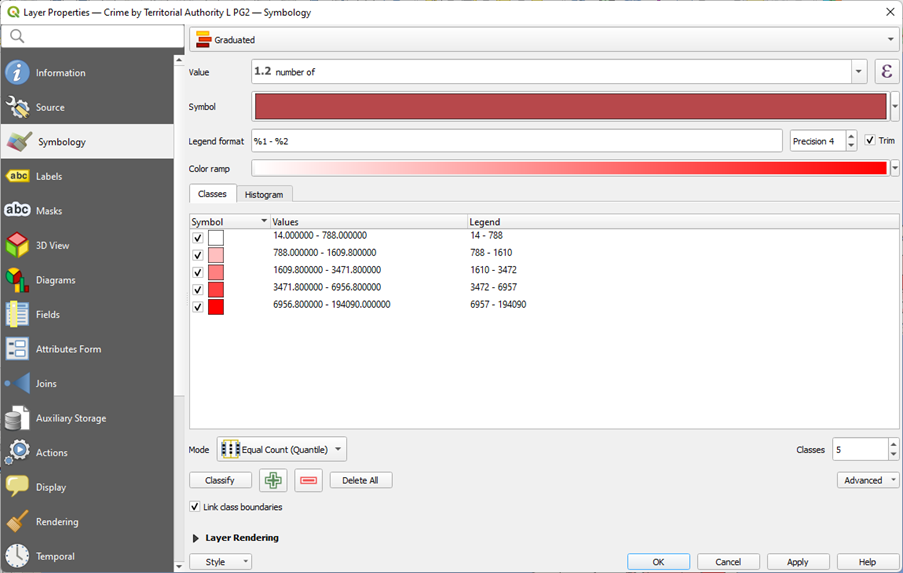Click the Symbol column sort arrow

(x=264, y=221)
